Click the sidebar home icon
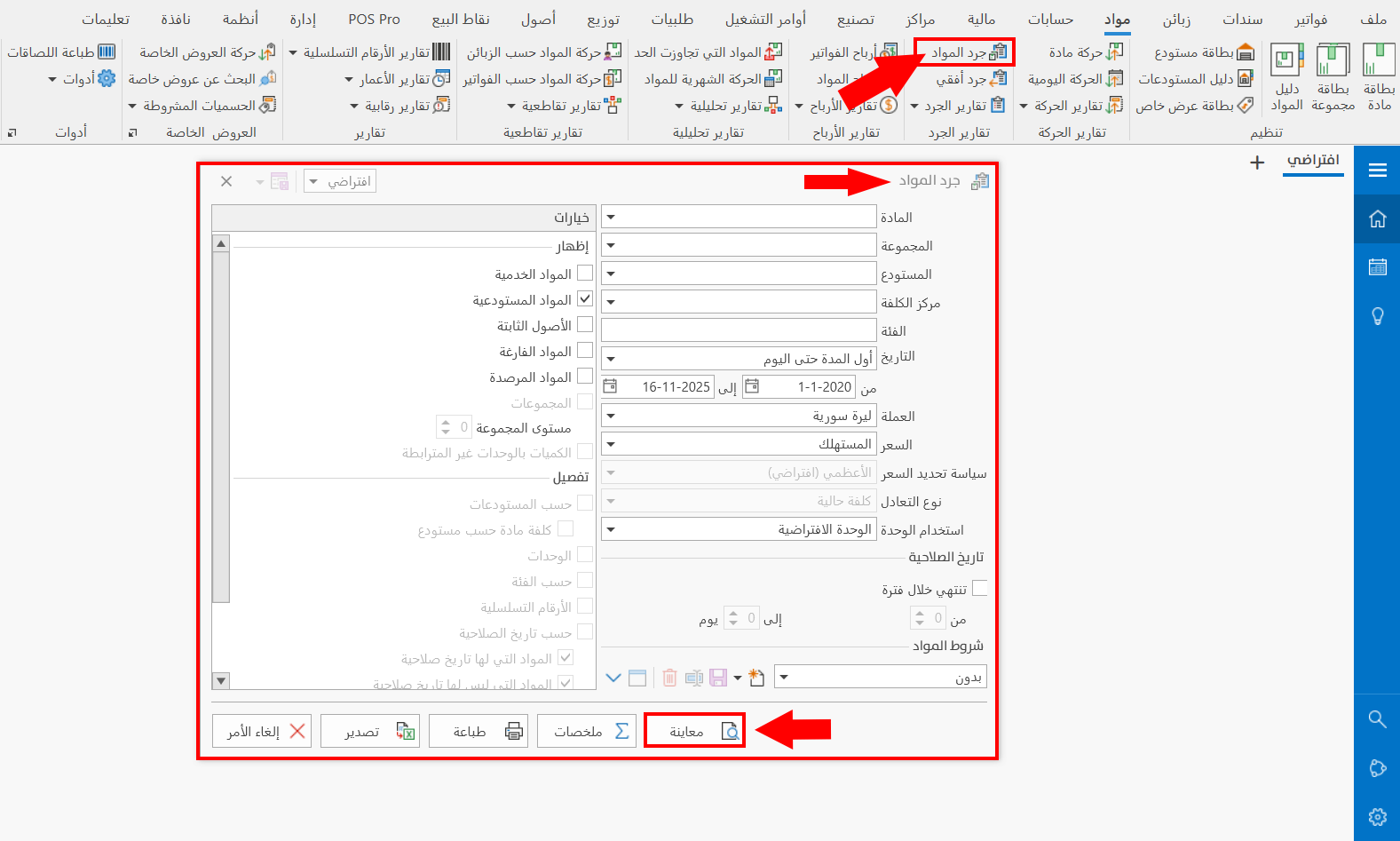The image size is (1400, 841). 1377,218
